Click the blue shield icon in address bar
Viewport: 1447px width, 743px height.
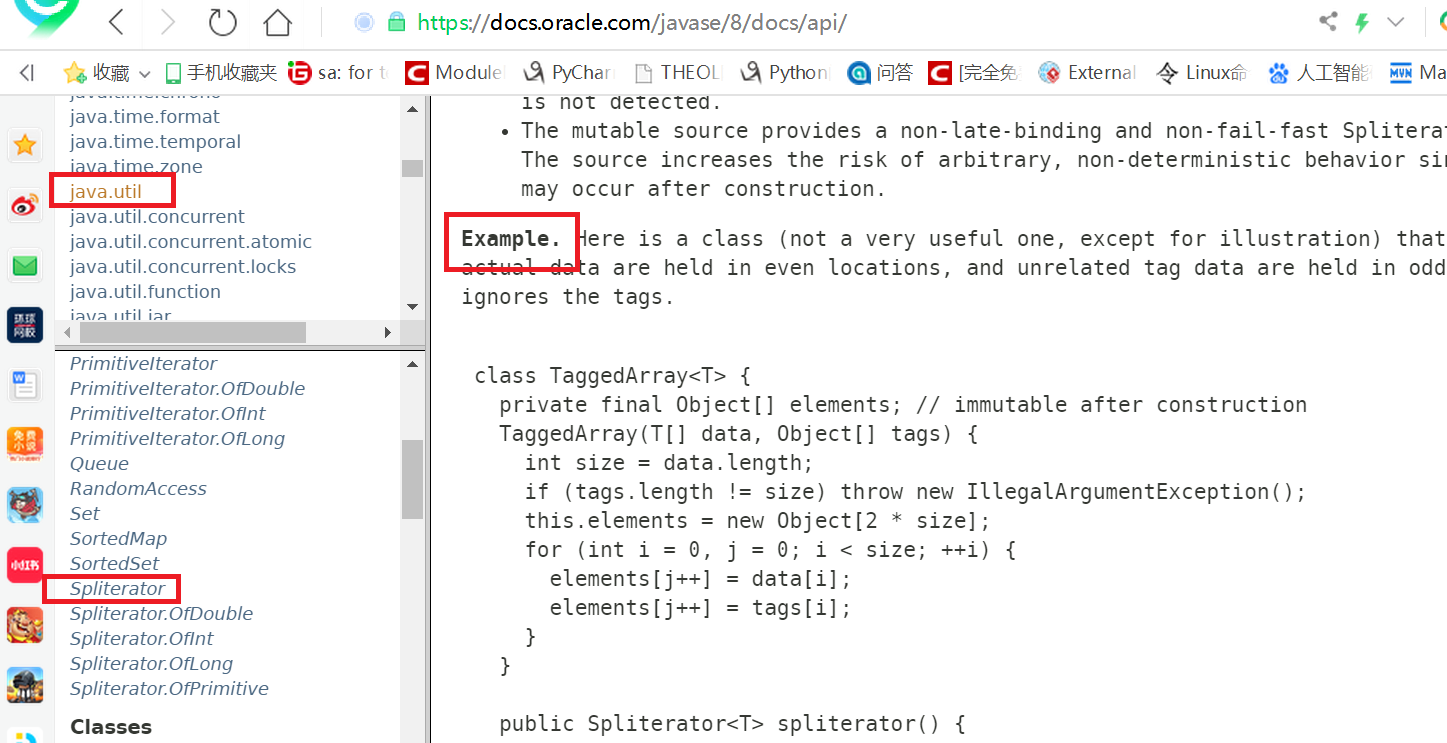click(x=365, y=22)
